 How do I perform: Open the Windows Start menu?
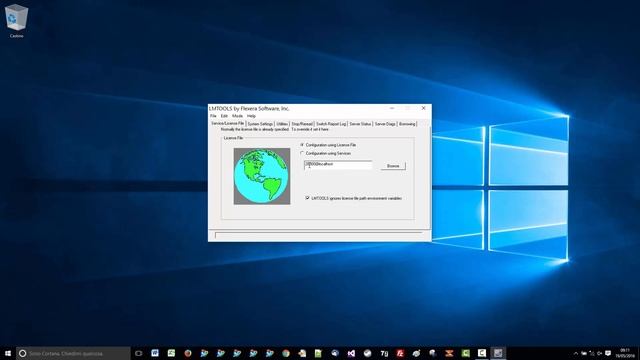[8, 353]
